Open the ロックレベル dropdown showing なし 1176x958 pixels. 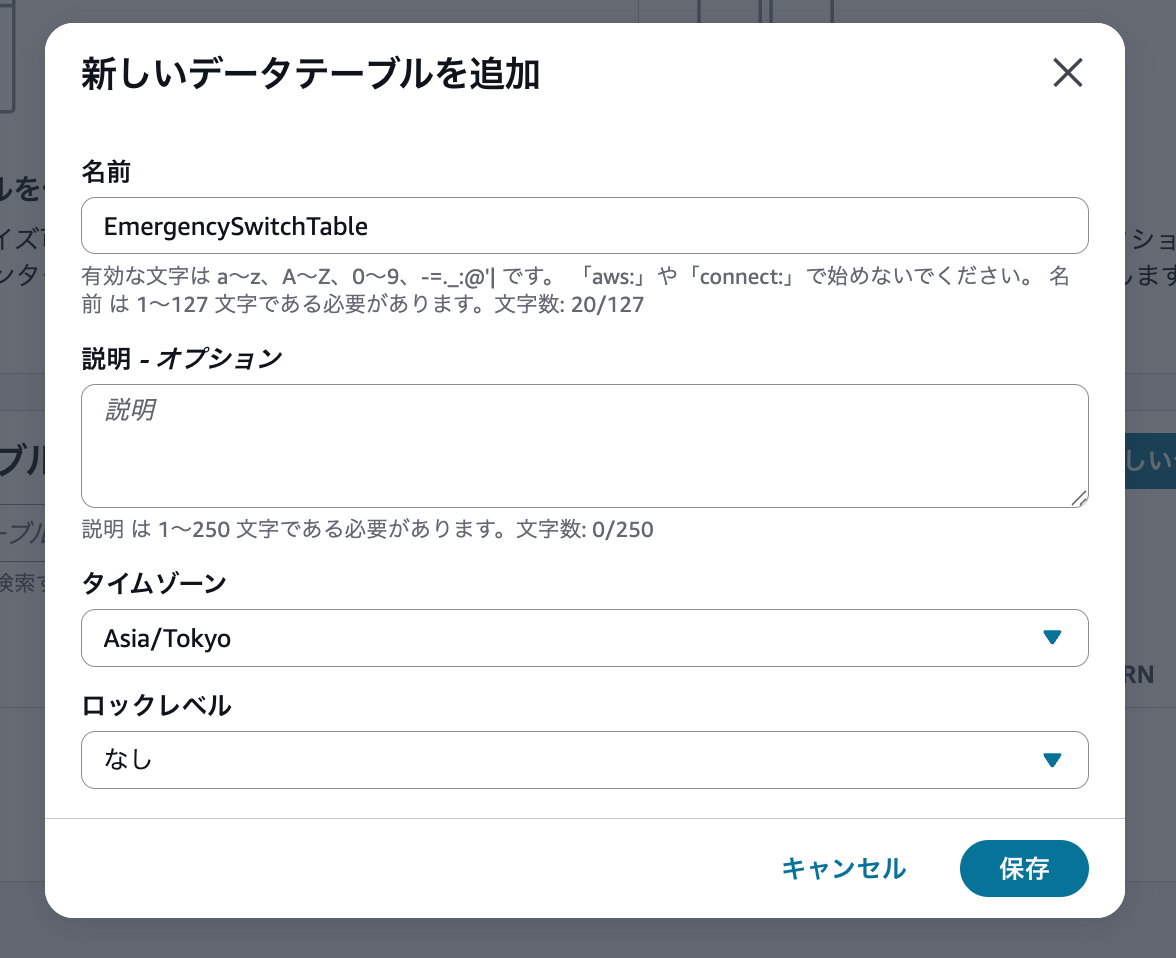584,760
